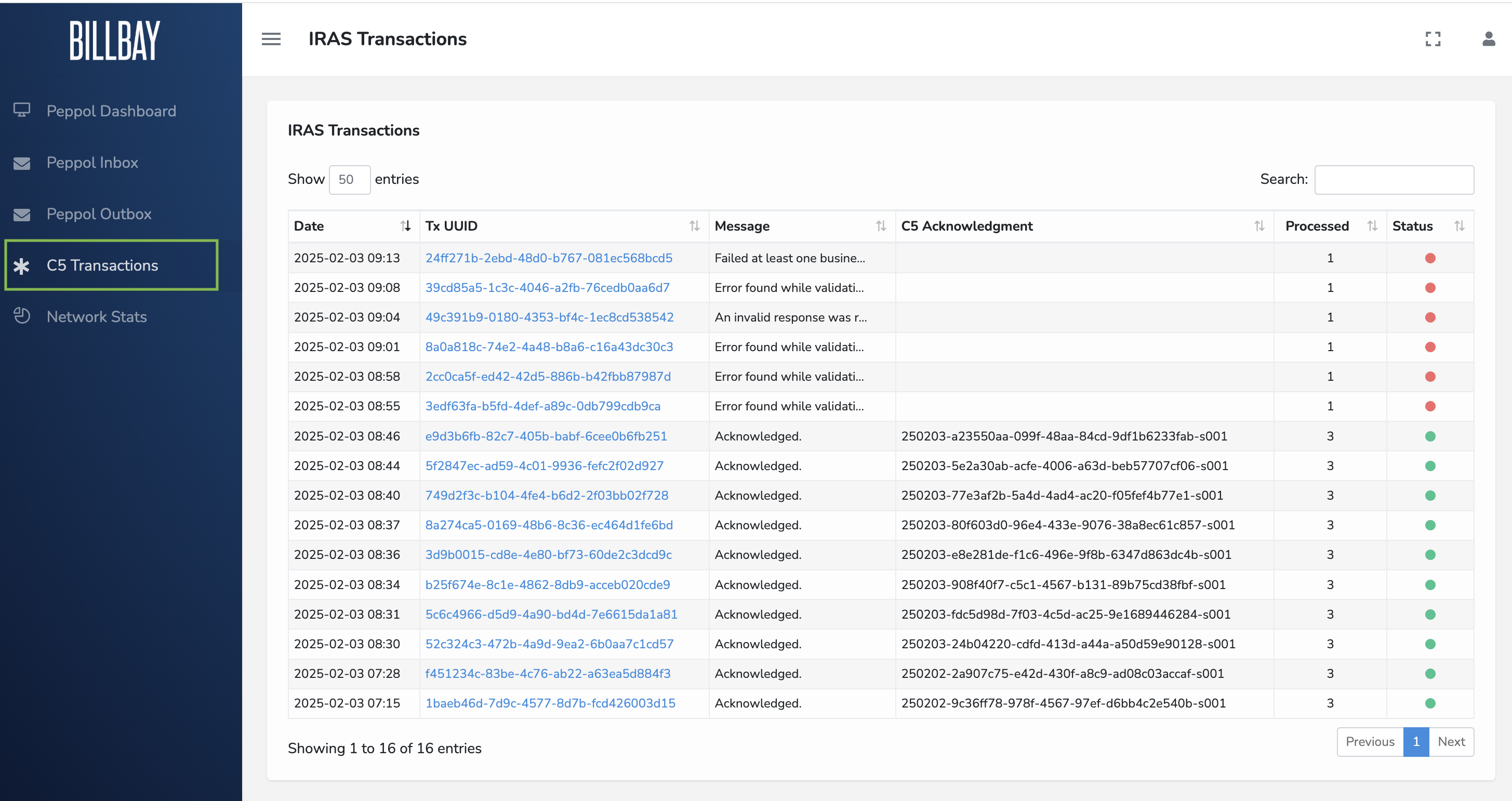Open the Show entries count selector
1512x801 pixels.
(x=349, y=180)
